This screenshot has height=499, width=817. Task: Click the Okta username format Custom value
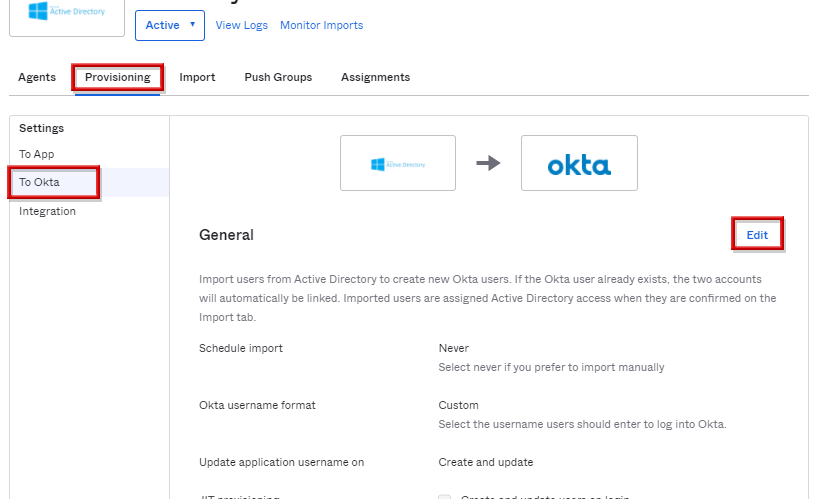(458, 405)
